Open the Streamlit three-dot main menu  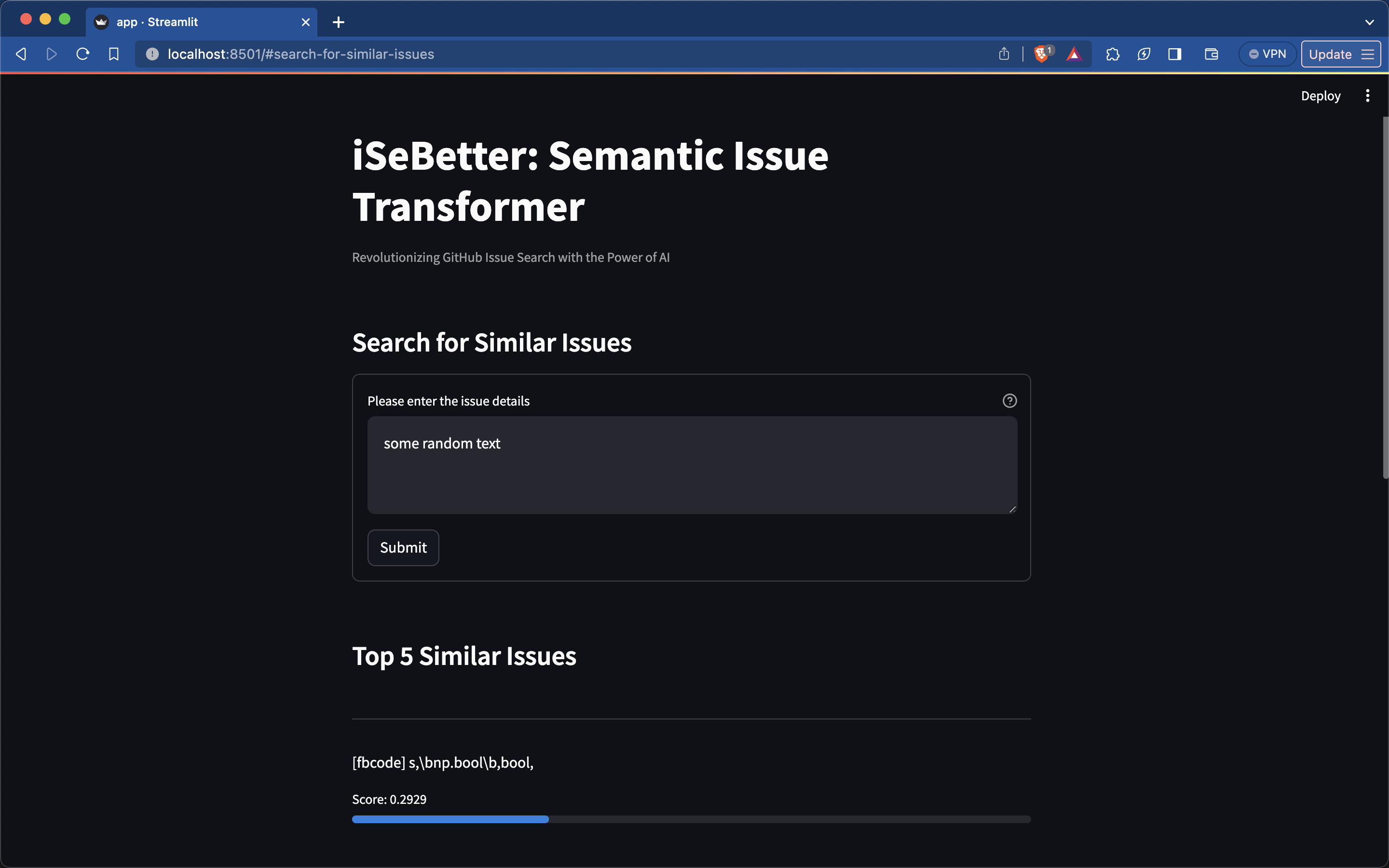[x=1367, y=96]
